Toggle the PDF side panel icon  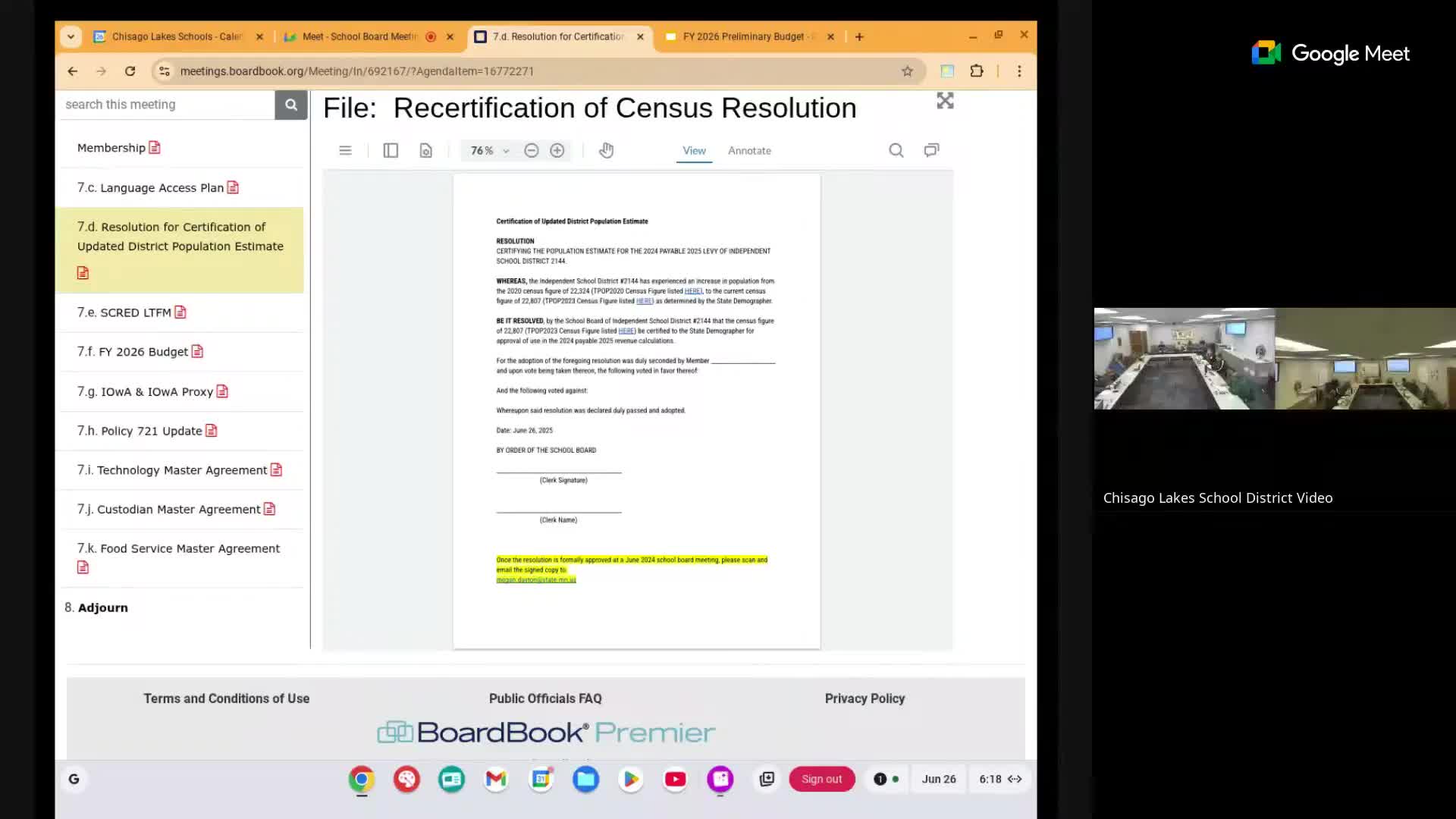(x=391, y=150)
